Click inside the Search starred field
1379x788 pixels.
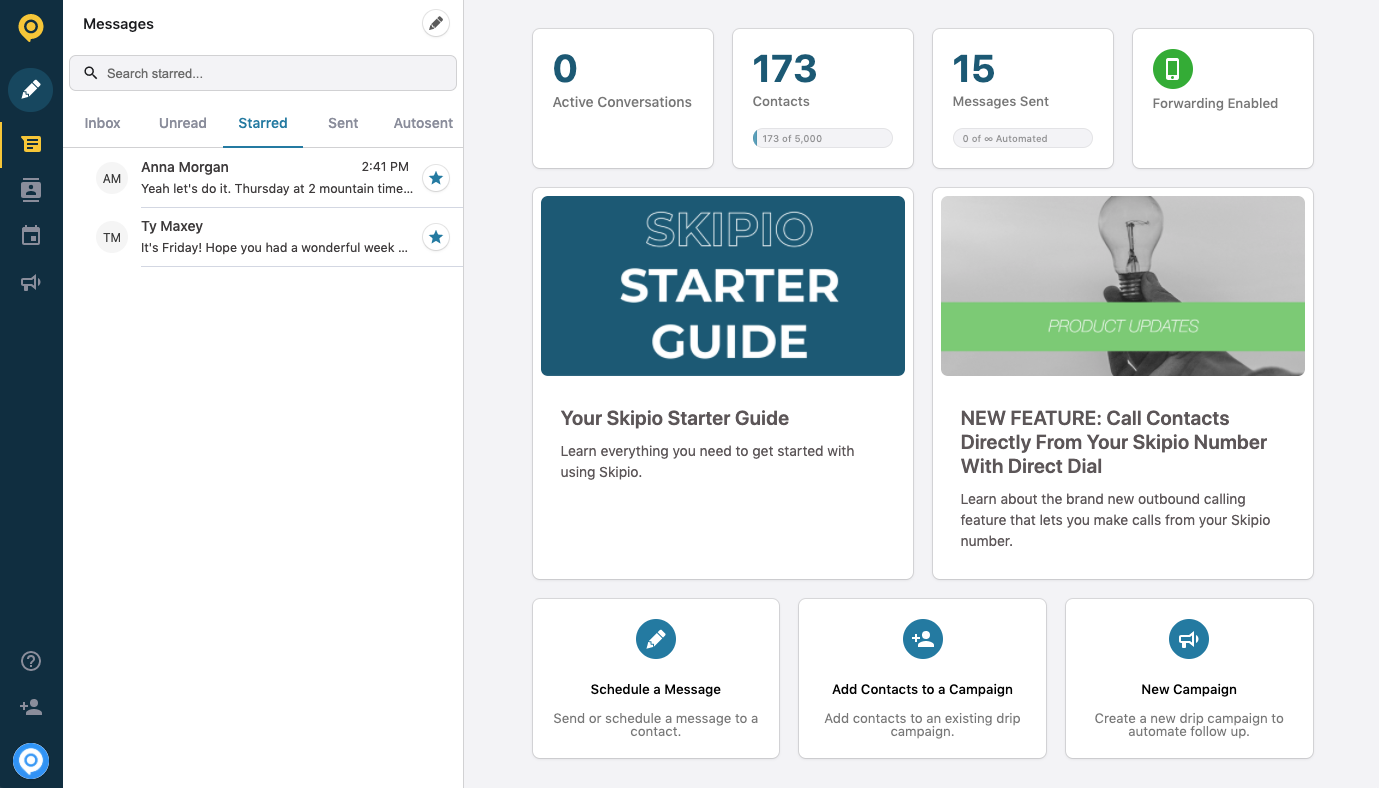point(262,73)
